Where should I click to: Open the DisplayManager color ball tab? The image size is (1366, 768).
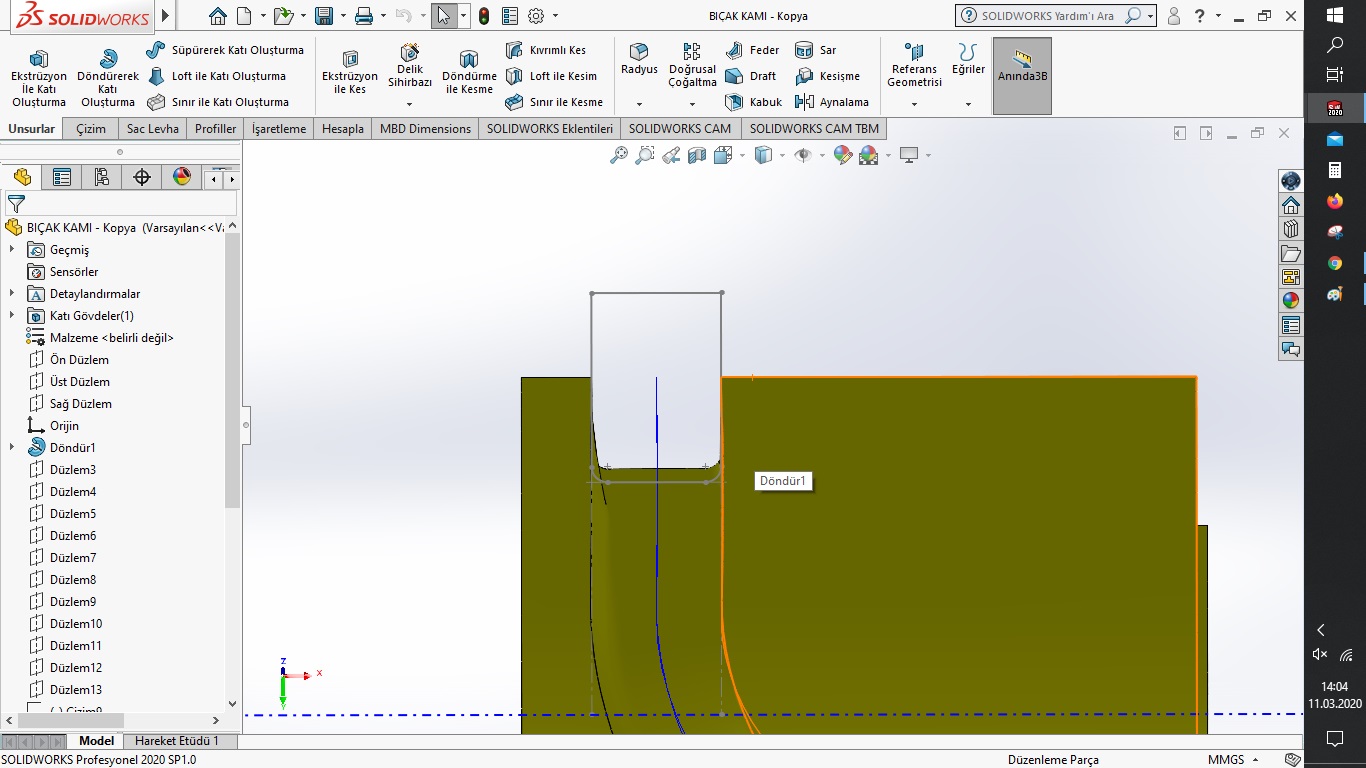coord(181,178)
